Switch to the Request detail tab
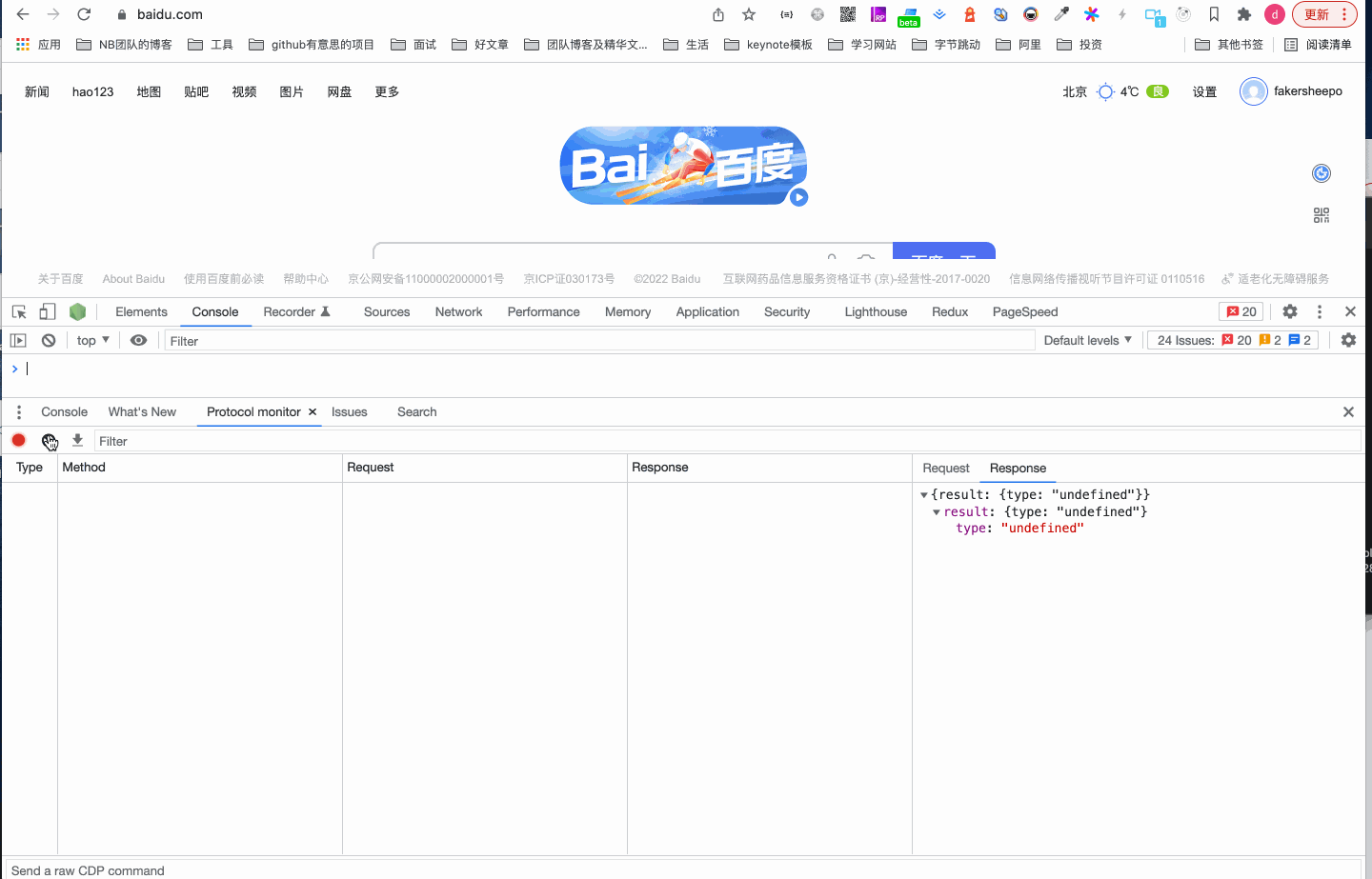Image resolution: width=1372 pixels, height=879 pixels. (x=946, y=468)
